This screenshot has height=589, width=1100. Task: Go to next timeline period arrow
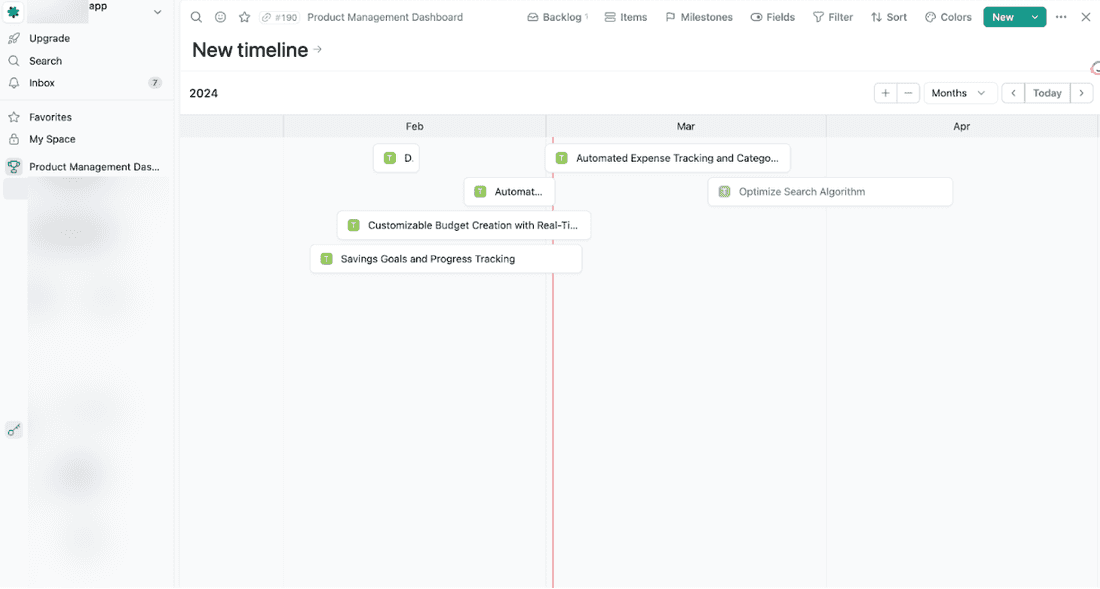tap(1081, 93)
